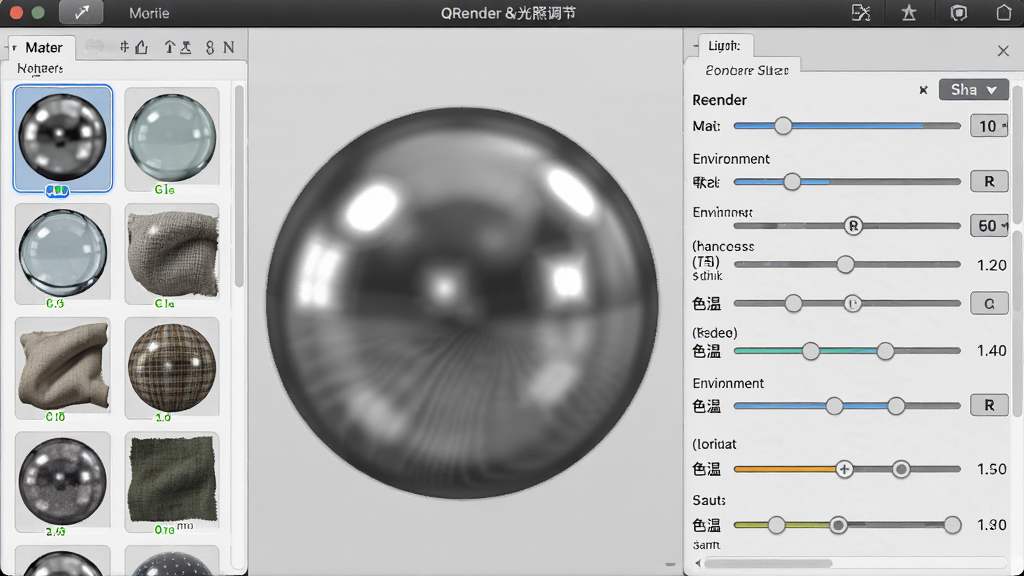Click the R button beside lower Environment 色温 slider
This screenshot has height=576, width=1024.
989,405
